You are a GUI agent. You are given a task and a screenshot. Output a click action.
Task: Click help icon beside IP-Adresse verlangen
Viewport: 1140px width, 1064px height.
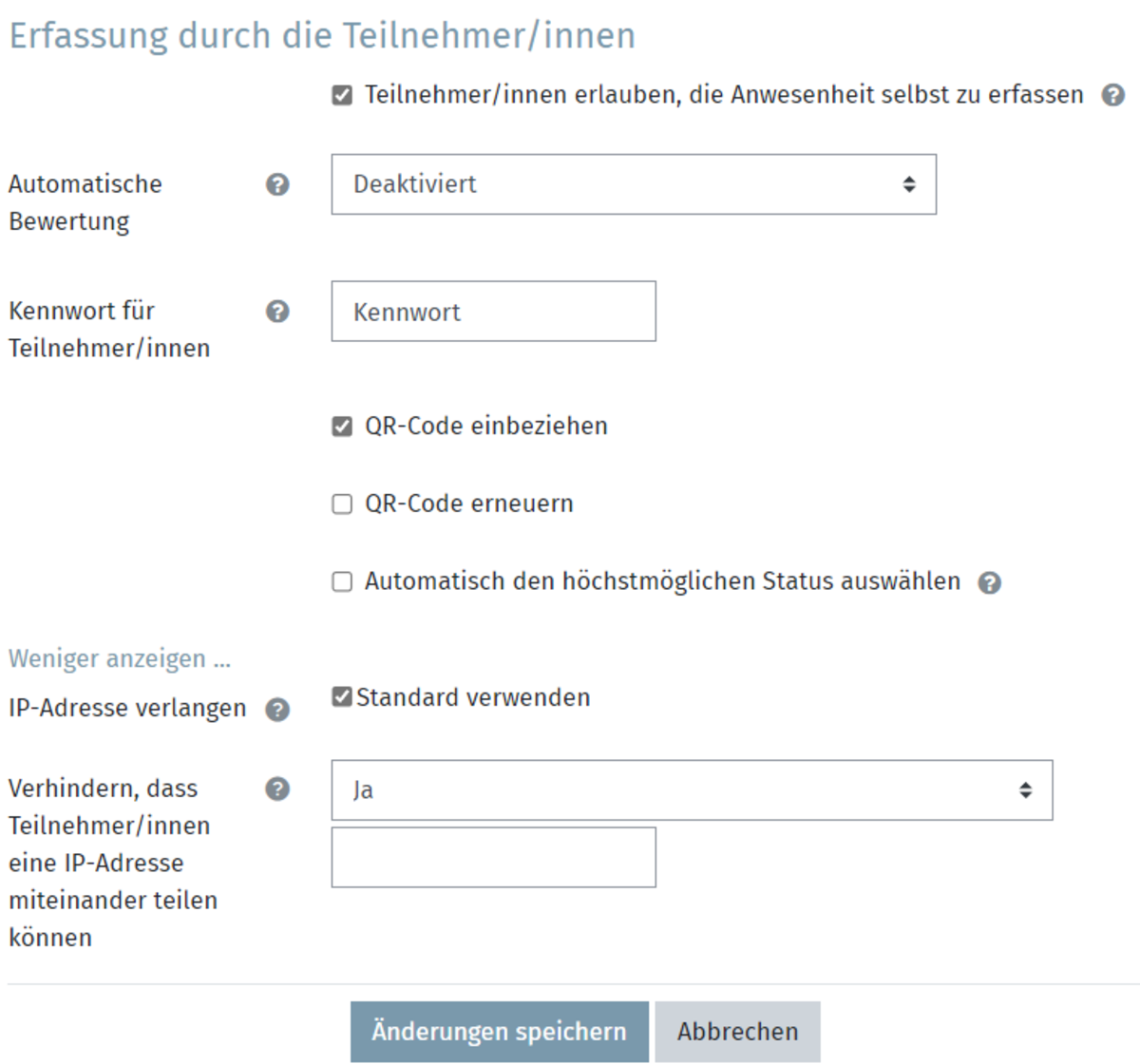coord(277,710)
